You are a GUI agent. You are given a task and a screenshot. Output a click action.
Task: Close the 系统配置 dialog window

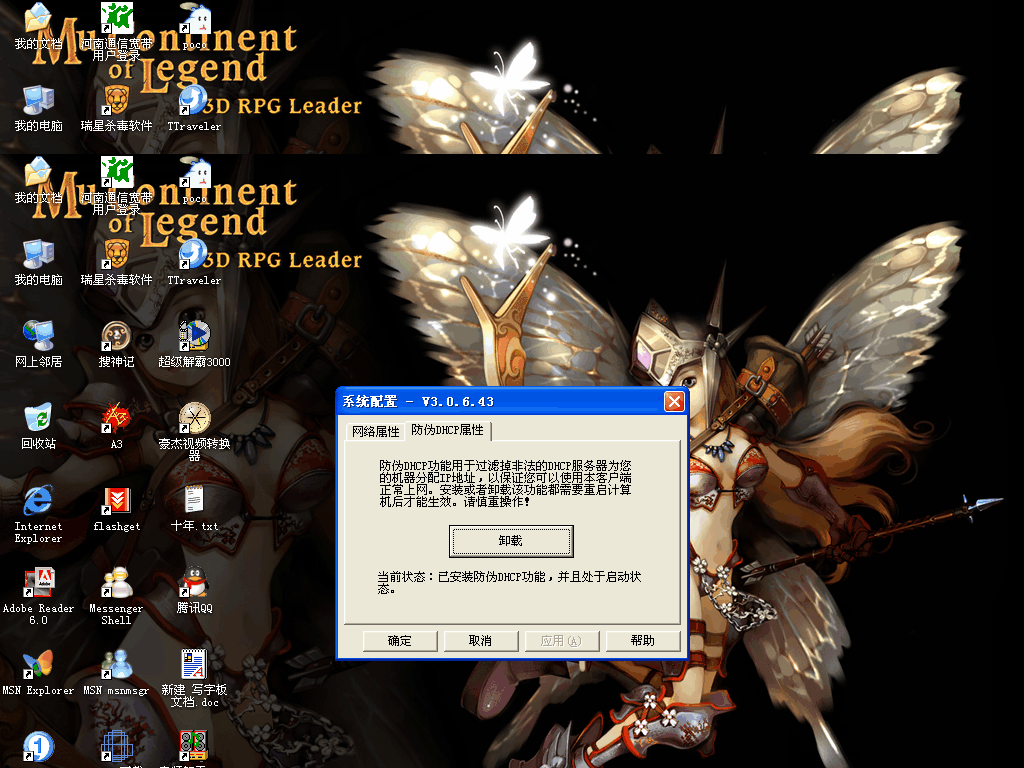(x=674, y=402)
